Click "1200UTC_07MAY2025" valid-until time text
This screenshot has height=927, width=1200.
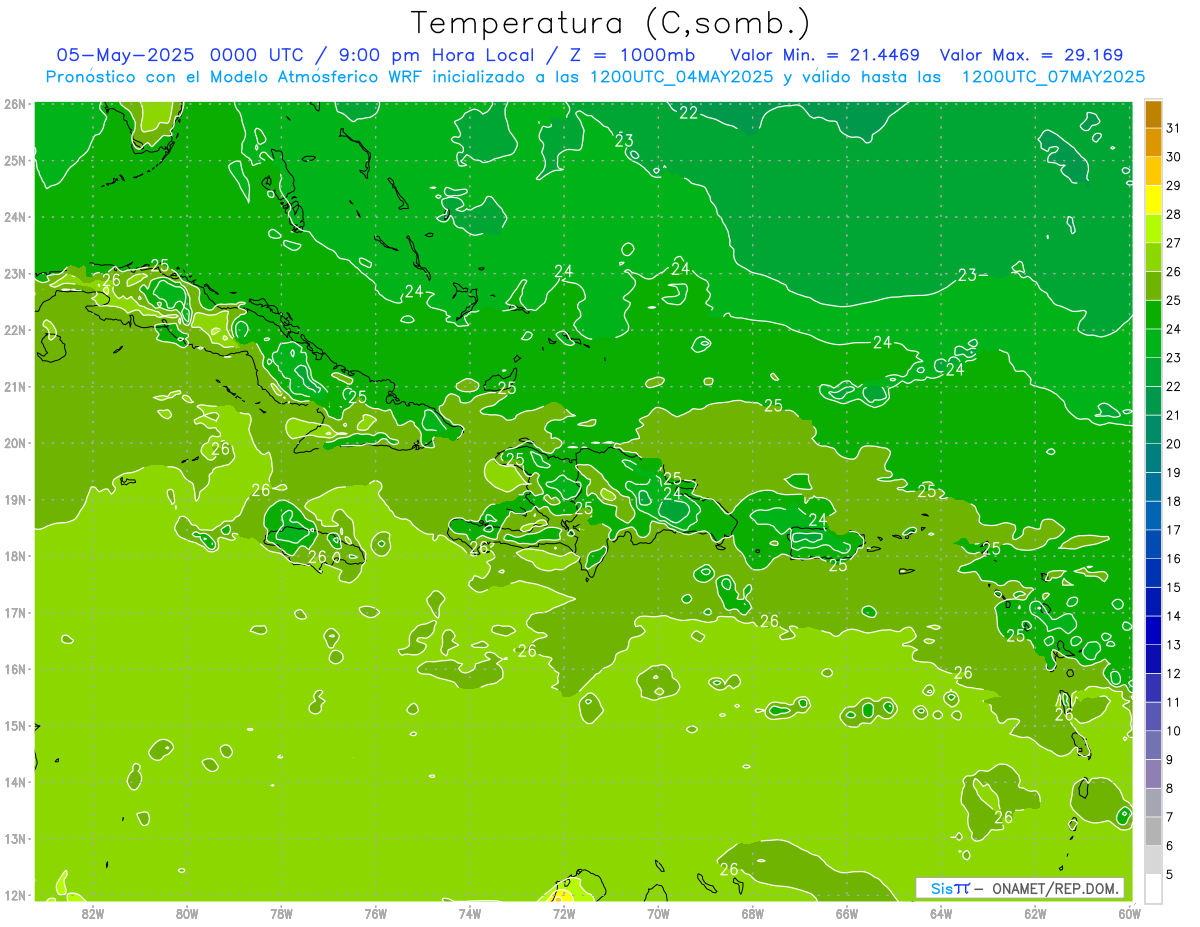1053,77
